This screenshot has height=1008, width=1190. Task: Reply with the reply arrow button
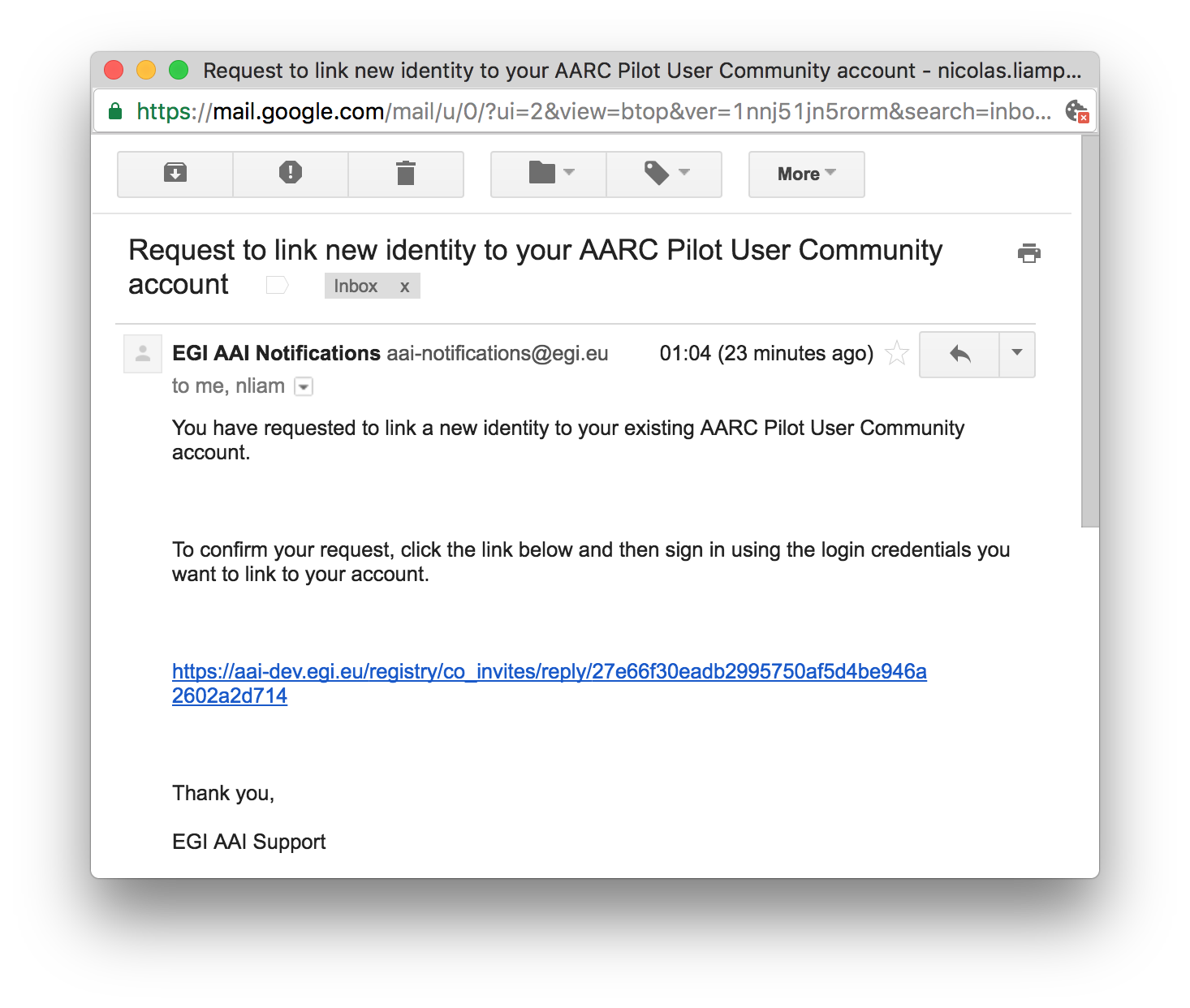[959, 354]
